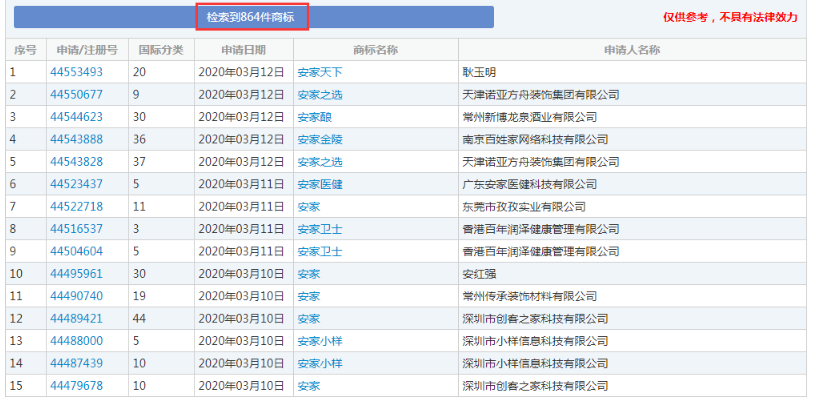Select applicant 天津诺亚方舟装饰集团有限公司 in row 2
This screenshot has height=402, width=817.
[541, 95]
